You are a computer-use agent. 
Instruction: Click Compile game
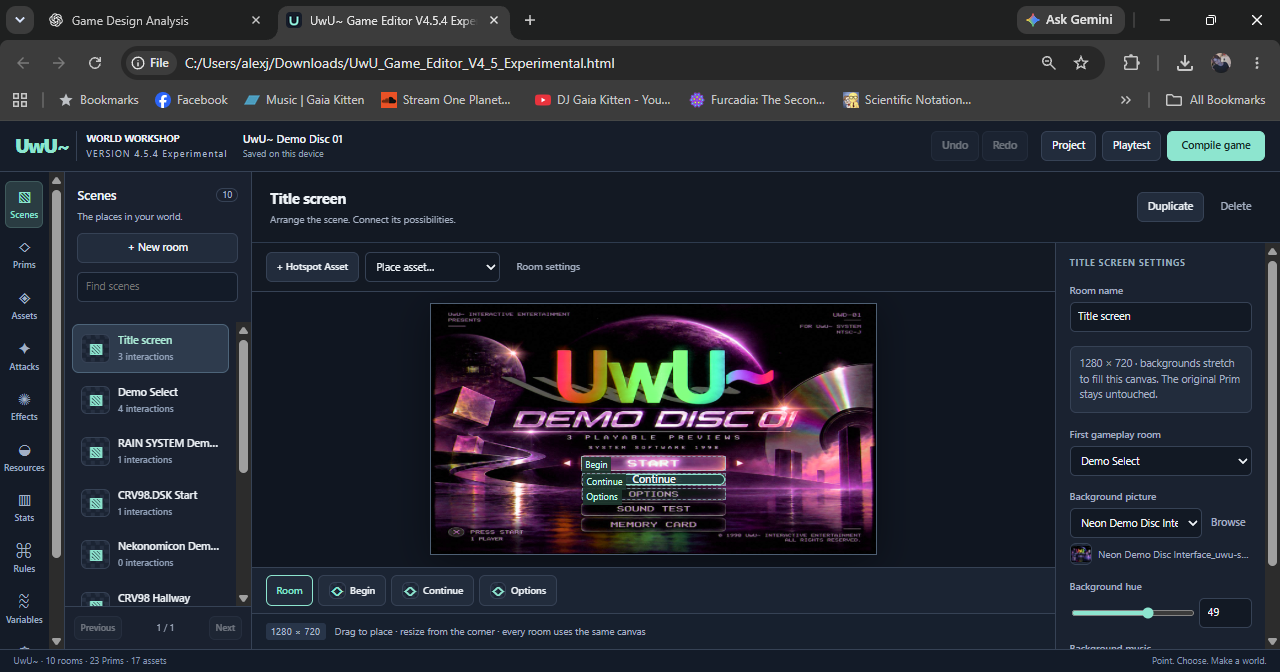(x=1216, y=146)
